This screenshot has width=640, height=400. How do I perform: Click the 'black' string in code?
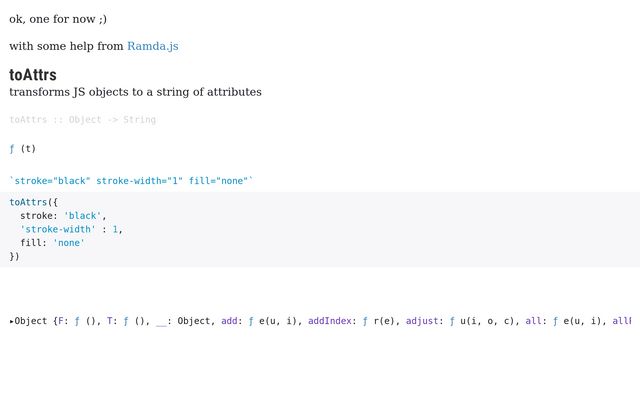tap(82, 215)
